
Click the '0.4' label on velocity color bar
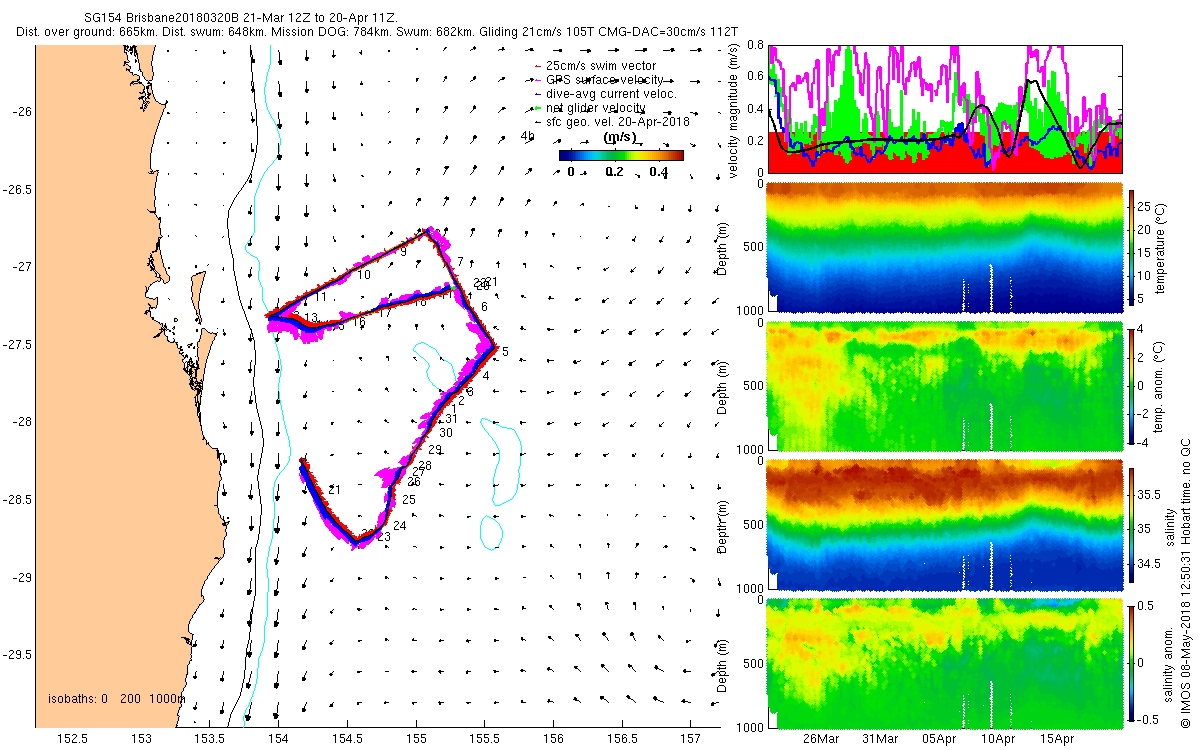coord(661,172)
